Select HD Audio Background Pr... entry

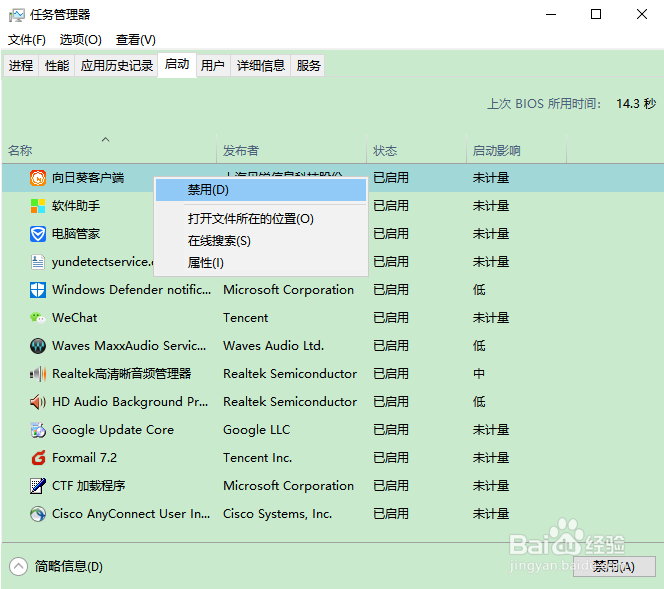(x=130, y=401)
